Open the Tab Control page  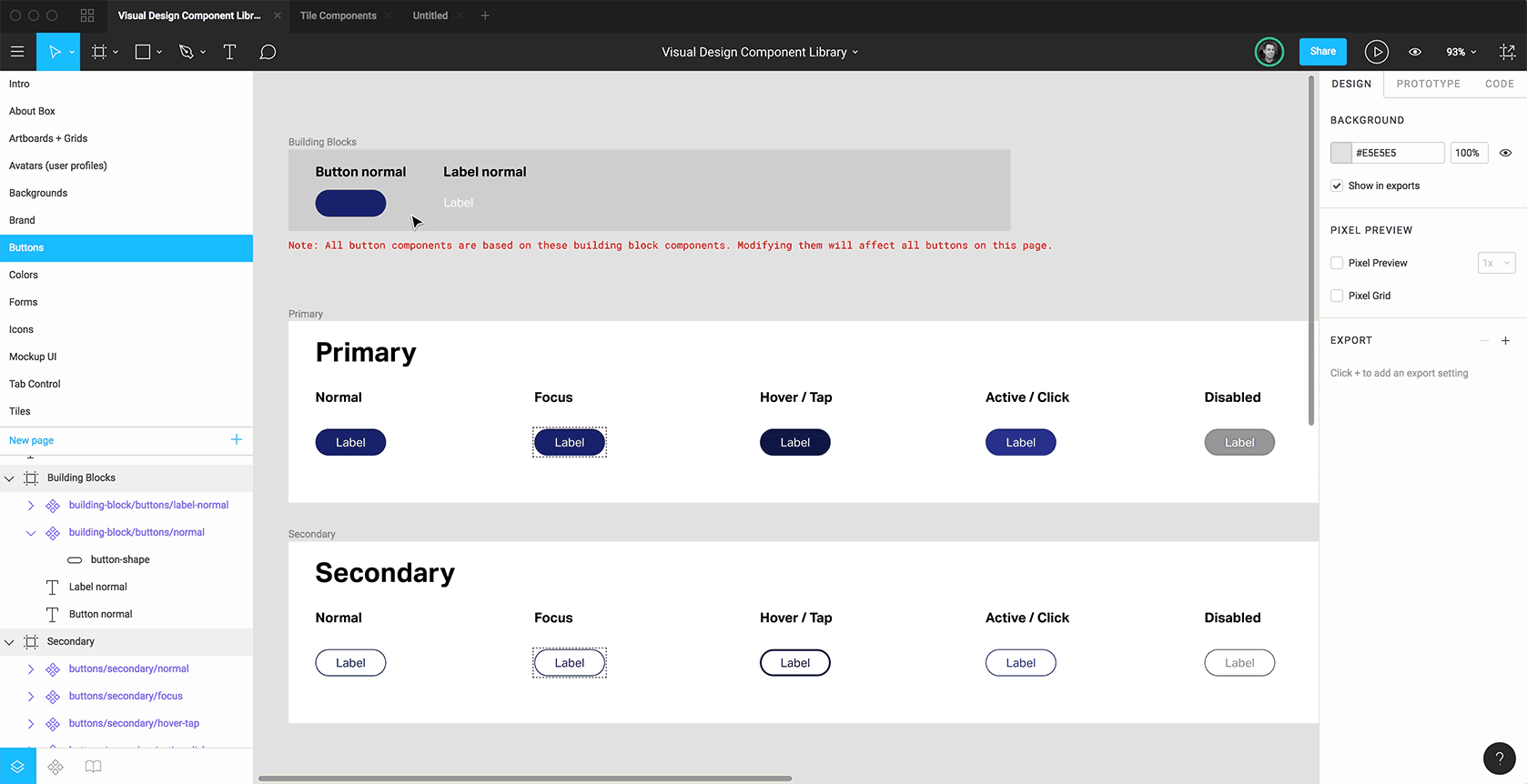(x=126, y=384)
